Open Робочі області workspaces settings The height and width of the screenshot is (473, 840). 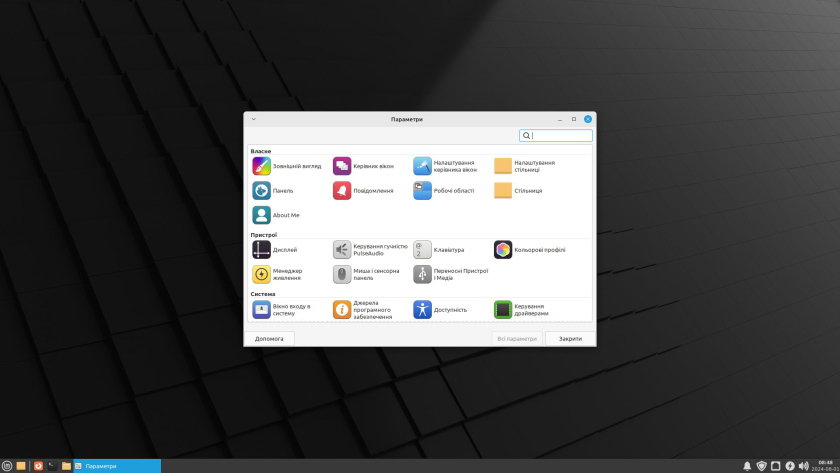click(x=444, y=191)
